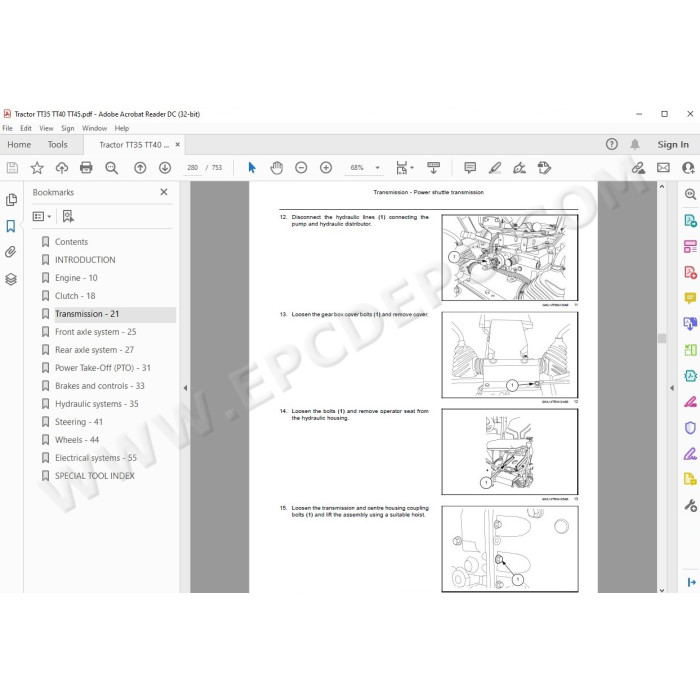Switch to Tools tab
Viewport: 700px width, 700px height.
point(58,145)
